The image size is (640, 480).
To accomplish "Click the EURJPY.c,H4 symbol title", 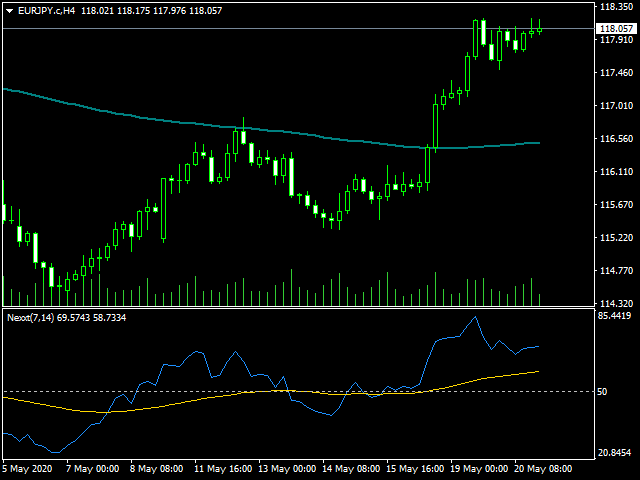I will tap(47, 11).
